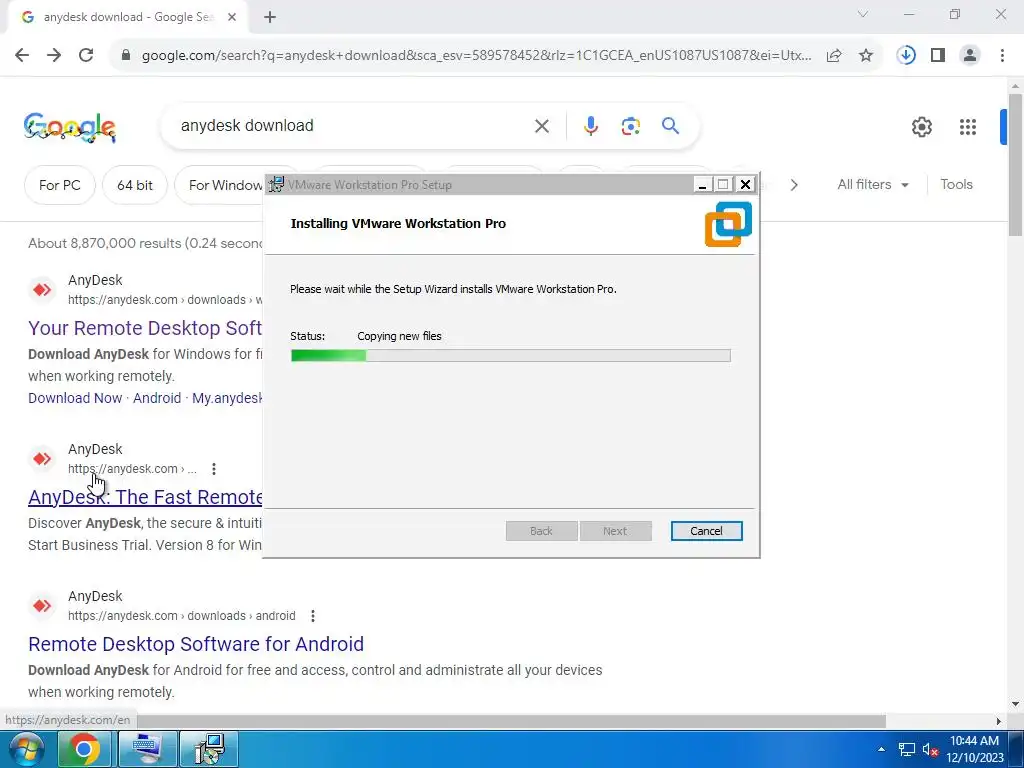Viewport: 1024px width, 768px height.
Task: Cancel the VMware installation
Action: pos(707,531)
